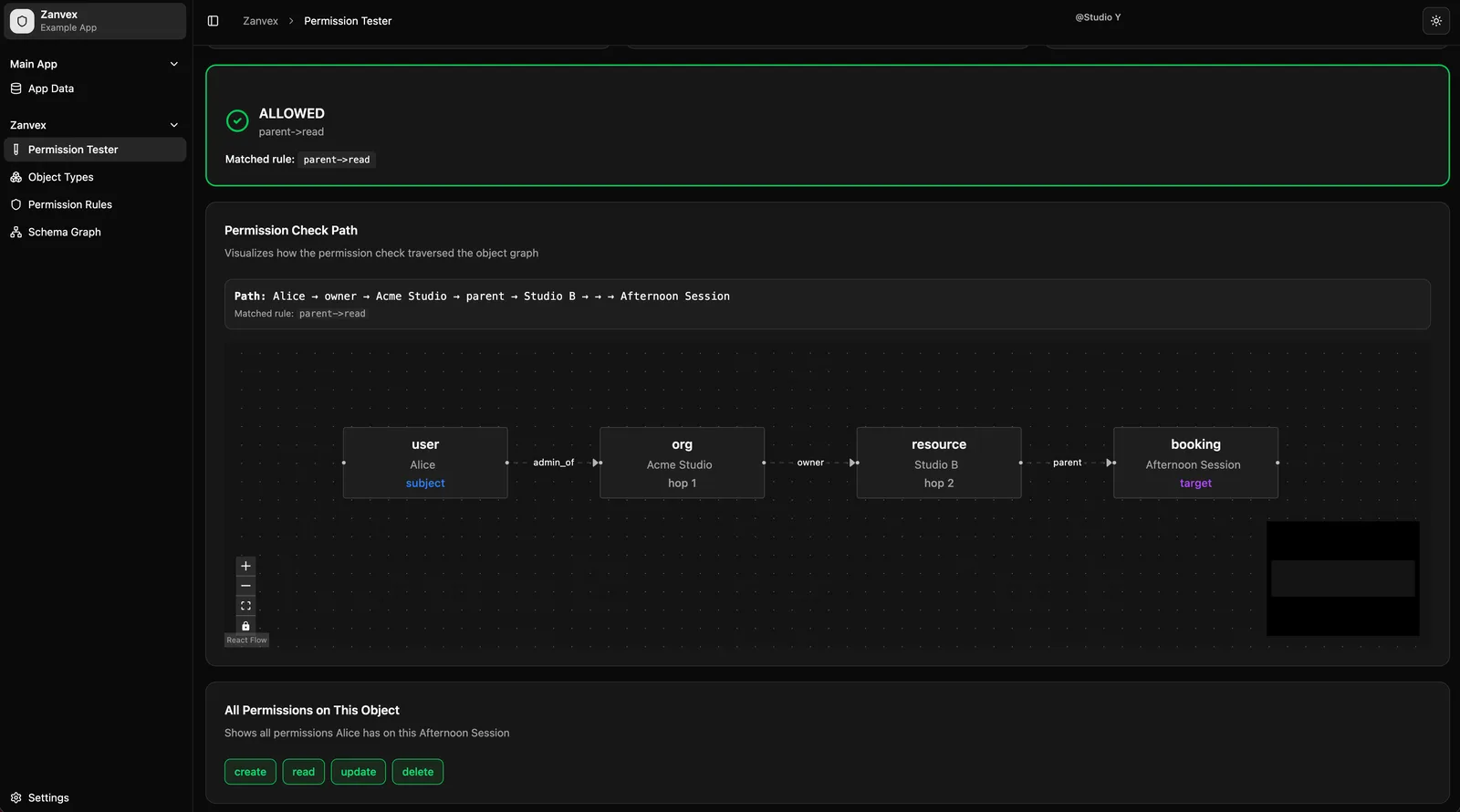Image resolution: width=1460 pixels, height=812 pixels.
Task: Select the resource Studio B node
Action: point(939,463)
